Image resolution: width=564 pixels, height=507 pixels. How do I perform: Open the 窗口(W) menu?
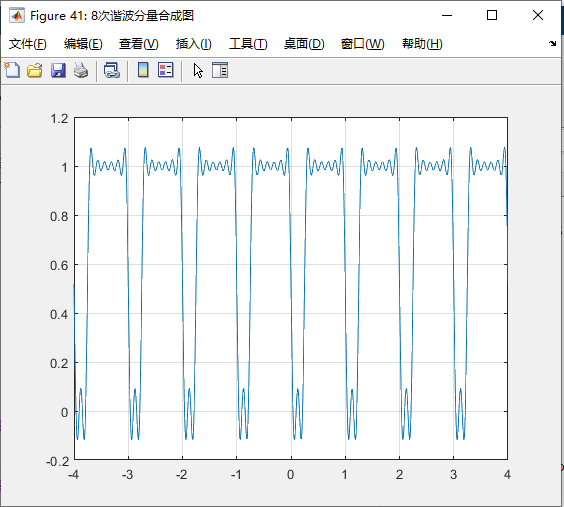(363, 44)
